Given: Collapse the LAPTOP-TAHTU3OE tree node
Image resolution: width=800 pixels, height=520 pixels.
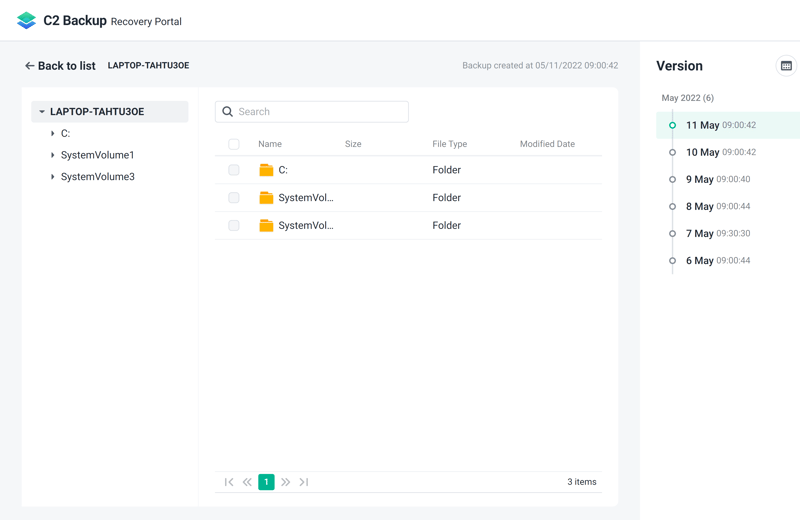Looking at the screenshot, I should click(x=42, y=112).
